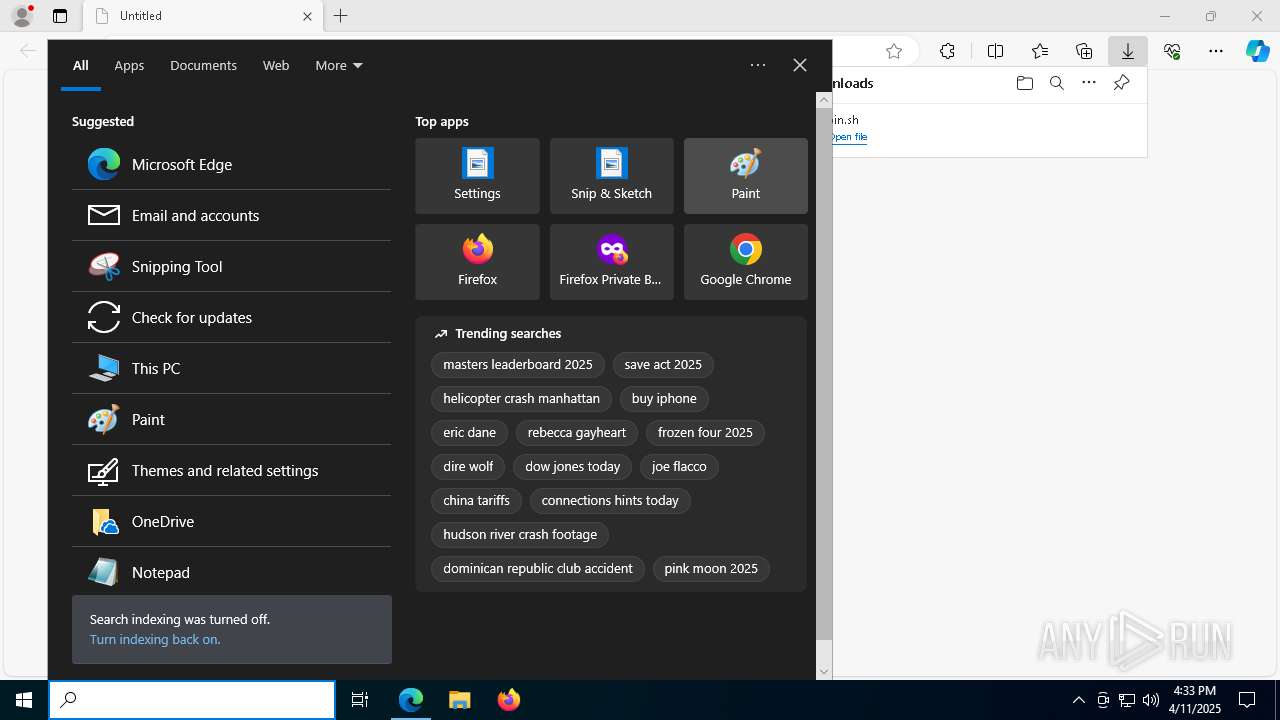
Task: Launch Paint tile in Top apps
Action: (745, 176)
